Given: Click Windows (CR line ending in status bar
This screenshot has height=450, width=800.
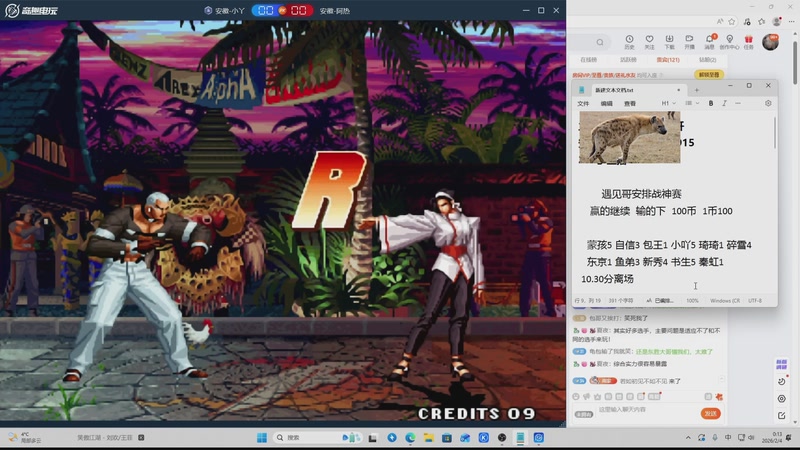Looking at the screenshot, I should 724,301.
